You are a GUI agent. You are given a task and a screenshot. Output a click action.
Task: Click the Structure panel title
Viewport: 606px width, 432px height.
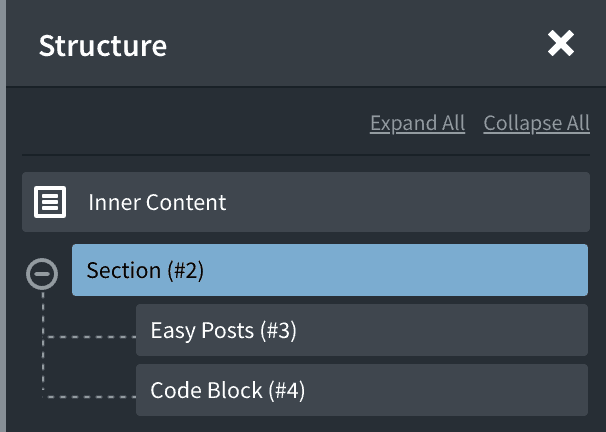coord(103,46)
